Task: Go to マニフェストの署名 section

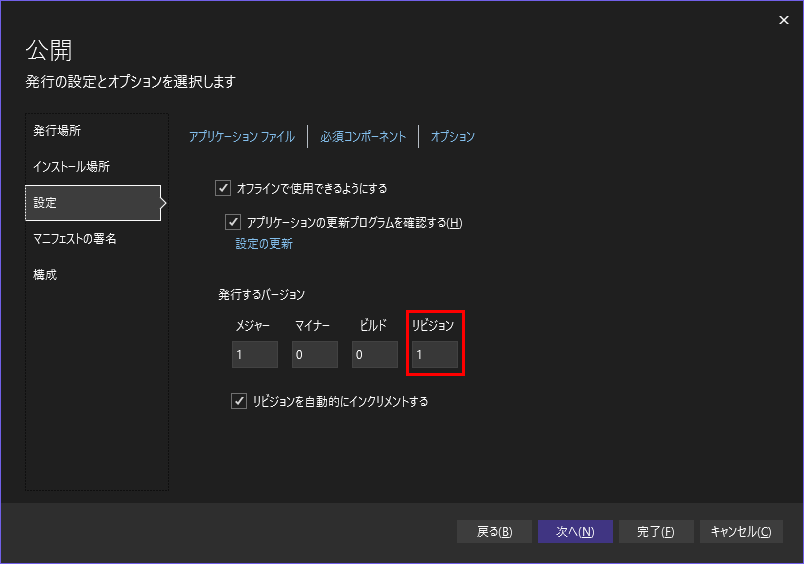Action: pos(75,239)
